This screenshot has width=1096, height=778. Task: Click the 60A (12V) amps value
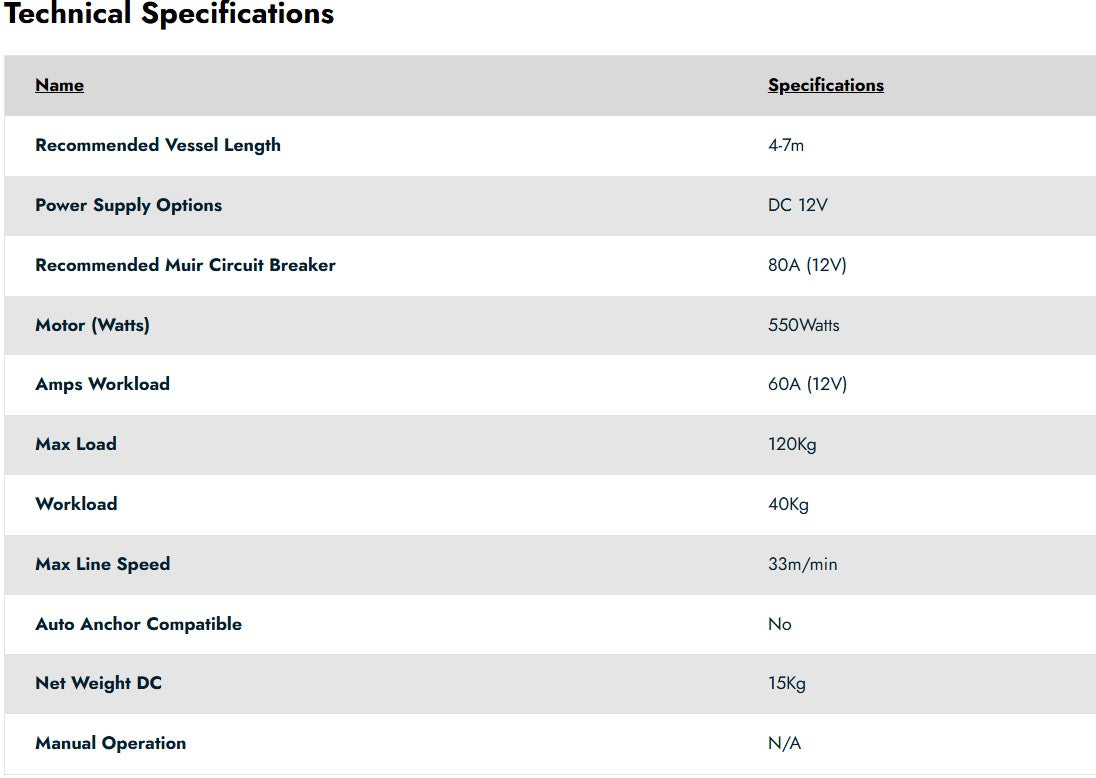[807, 384]
